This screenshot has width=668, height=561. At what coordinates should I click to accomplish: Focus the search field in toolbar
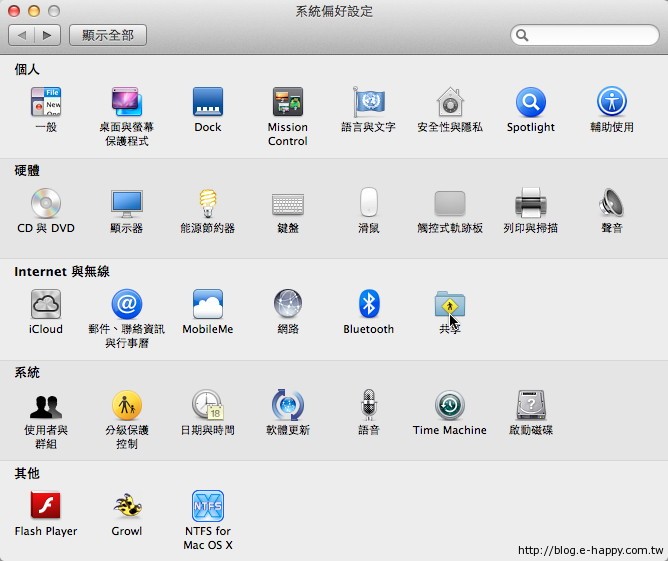point(584,35)
